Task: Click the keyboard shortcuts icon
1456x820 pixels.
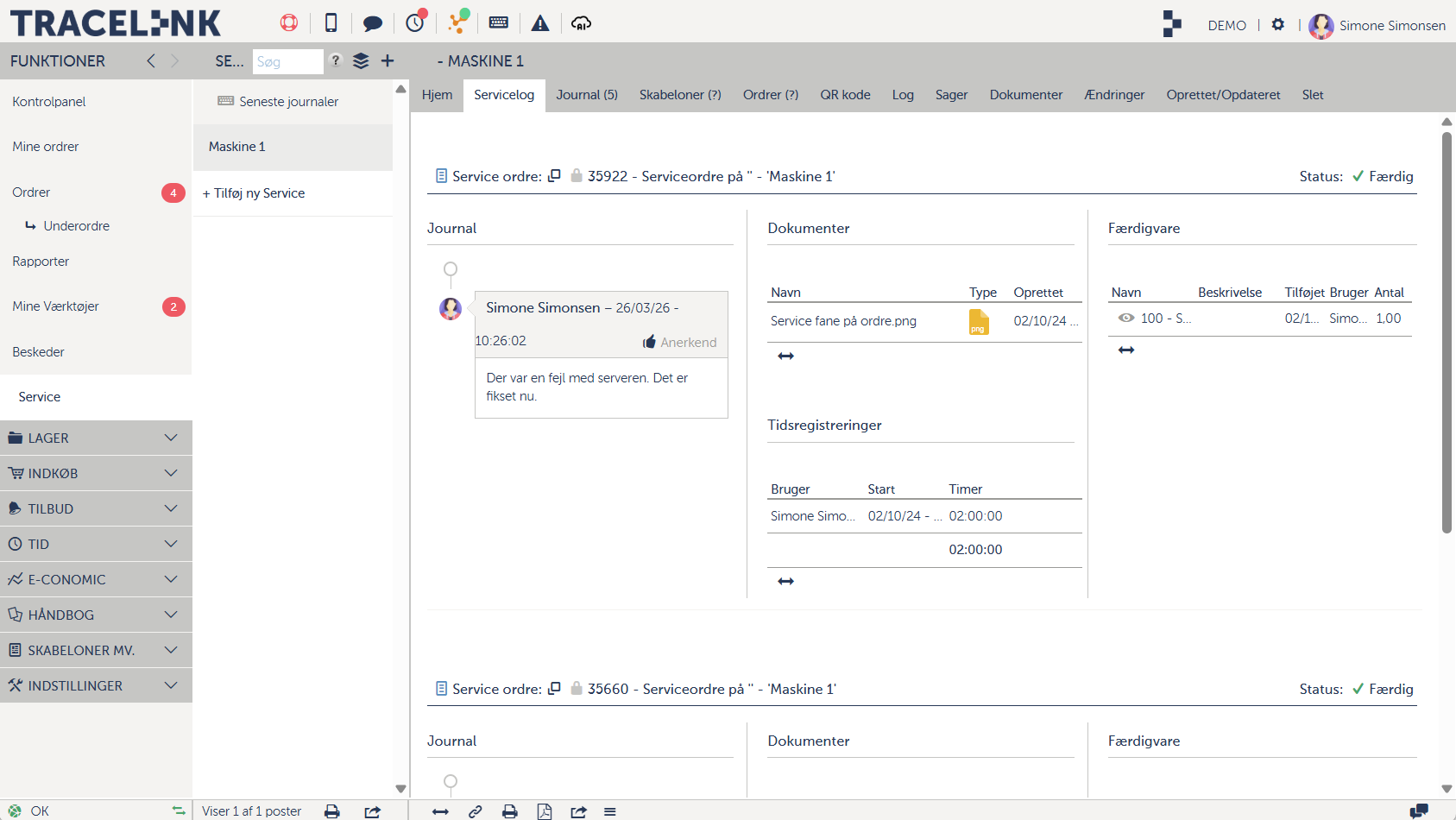Action: pos(499,22)
